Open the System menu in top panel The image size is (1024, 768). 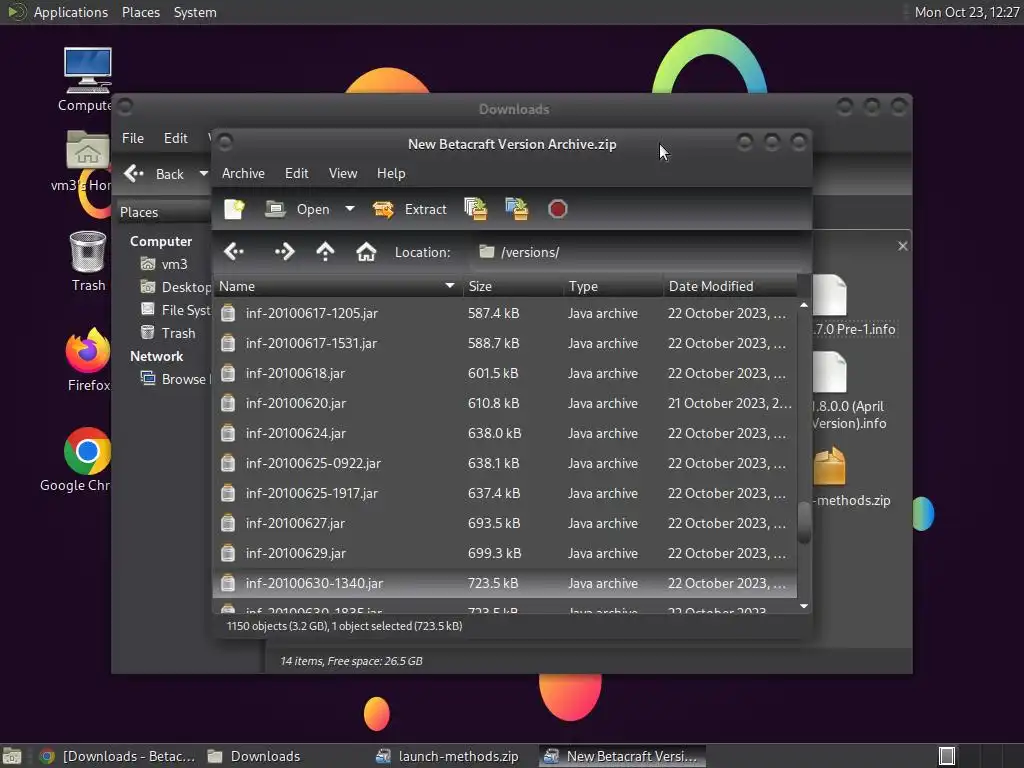(195, 12)
